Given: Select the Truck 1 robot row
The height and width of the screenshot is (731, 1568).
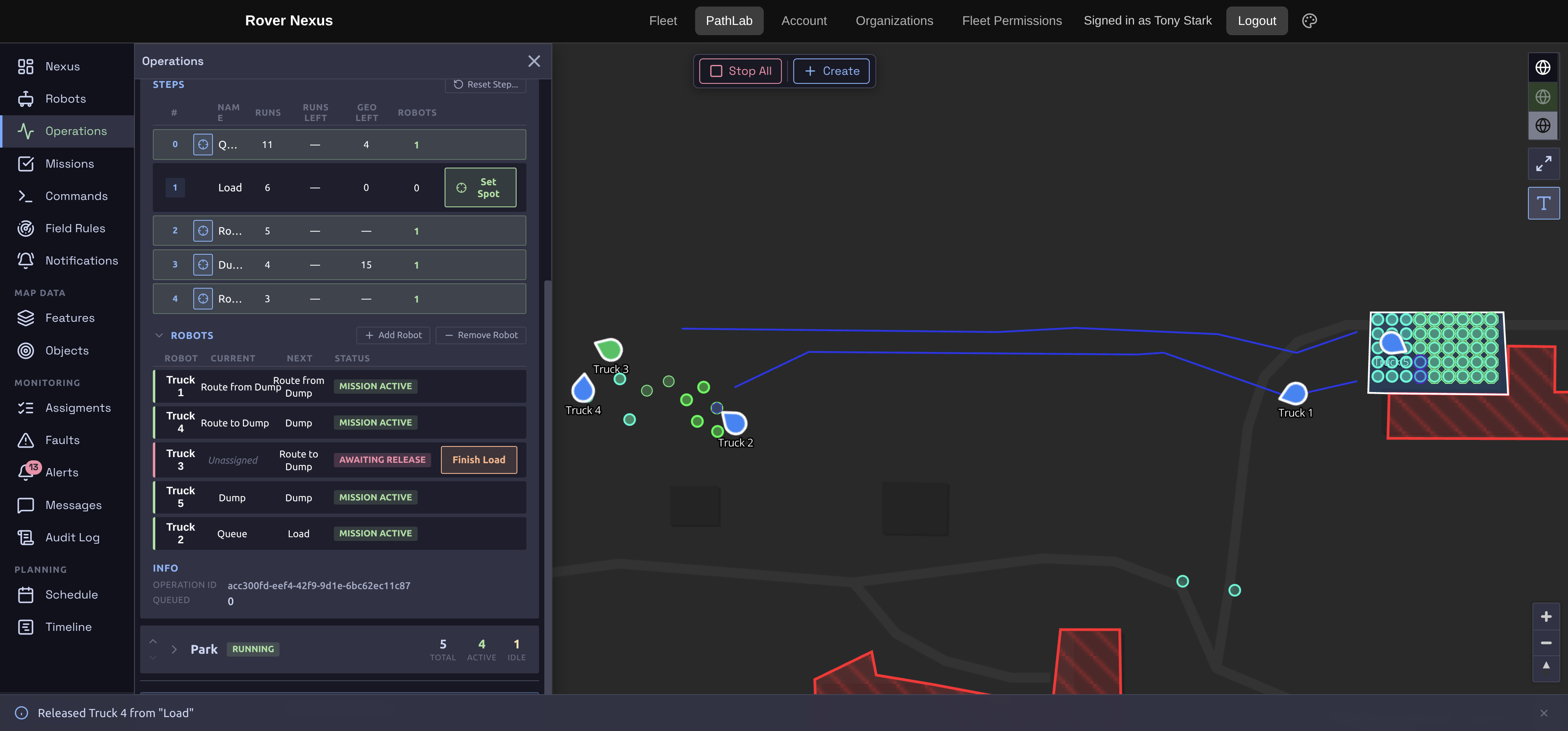Looking at the screenshot, I should (x=339, y=386).
